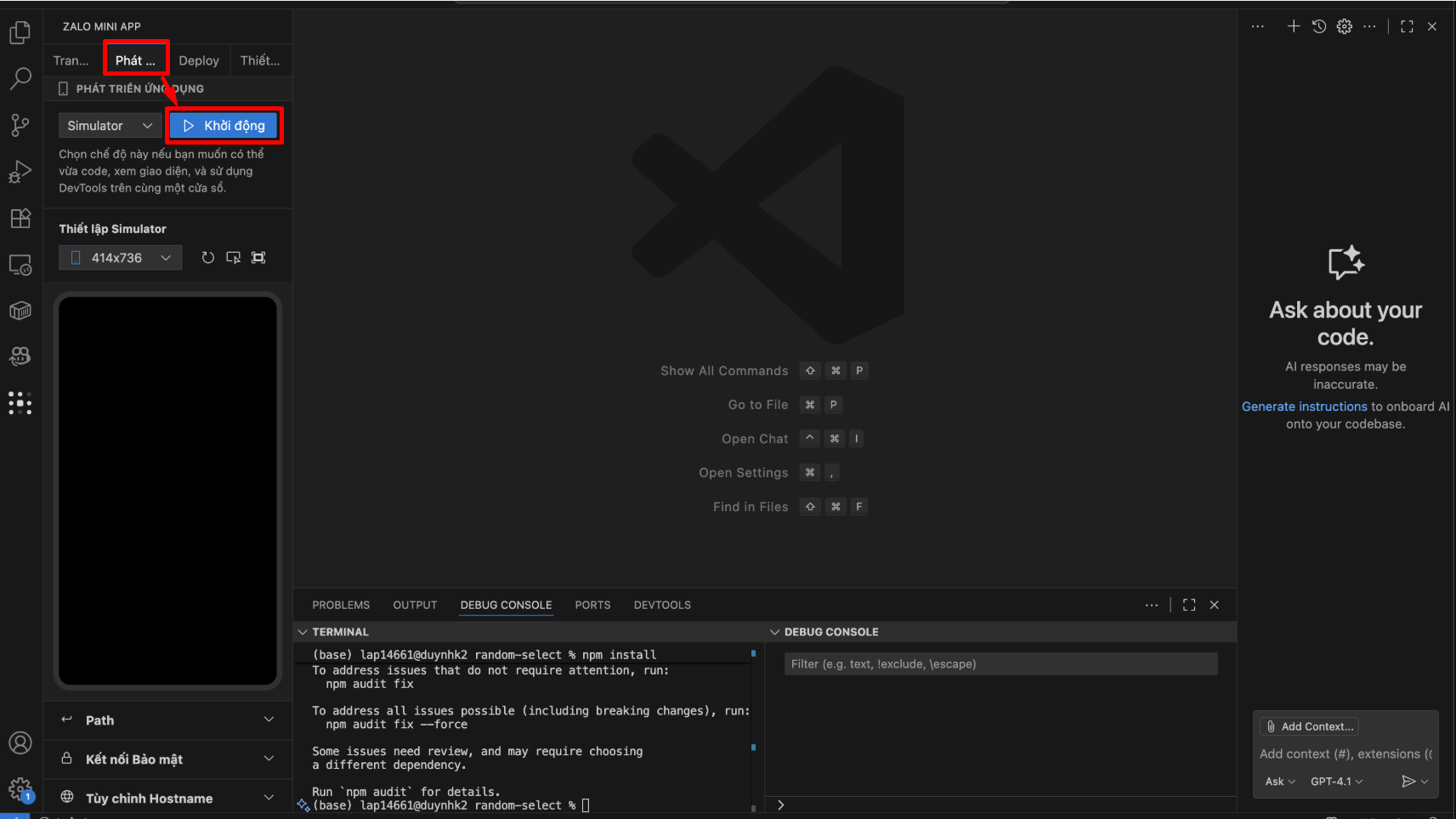Image resolution: width=1456 pixels, height=819 pixels.
Task: Expand the Tùy chỉnh Hostname section
Action: (167, 798)
